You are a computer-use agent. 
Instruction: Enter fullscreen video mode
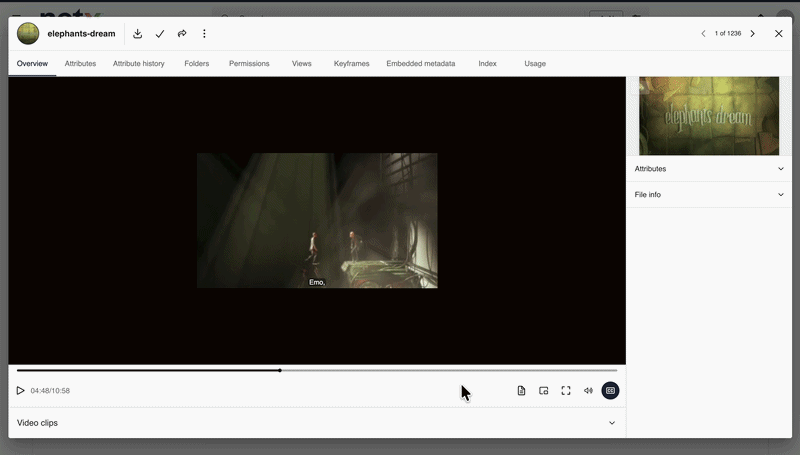566,391
